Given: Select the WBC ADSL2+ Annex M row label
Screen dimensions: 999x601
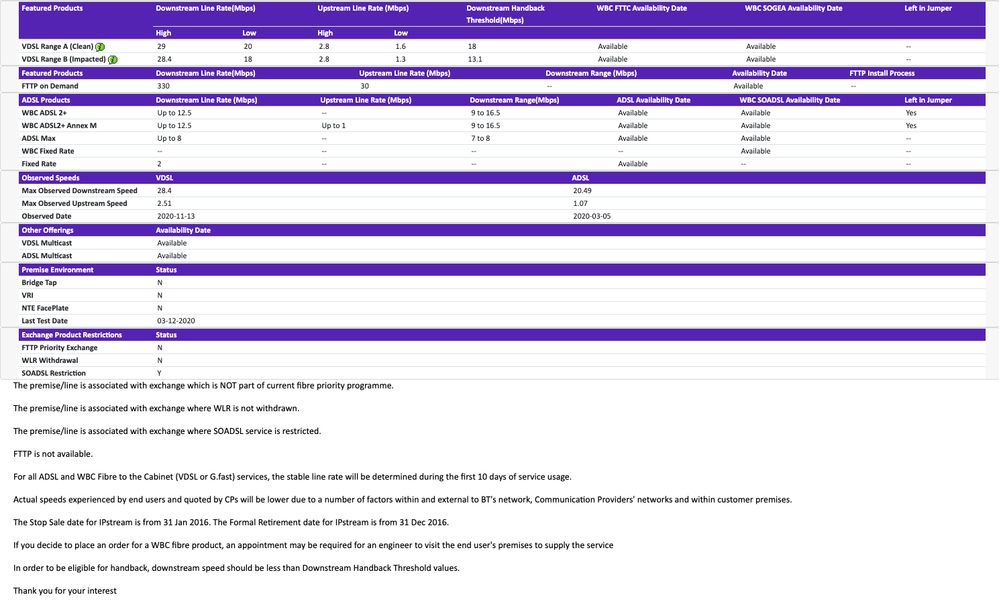Looking at the screenshot, I should pos(60,126).
